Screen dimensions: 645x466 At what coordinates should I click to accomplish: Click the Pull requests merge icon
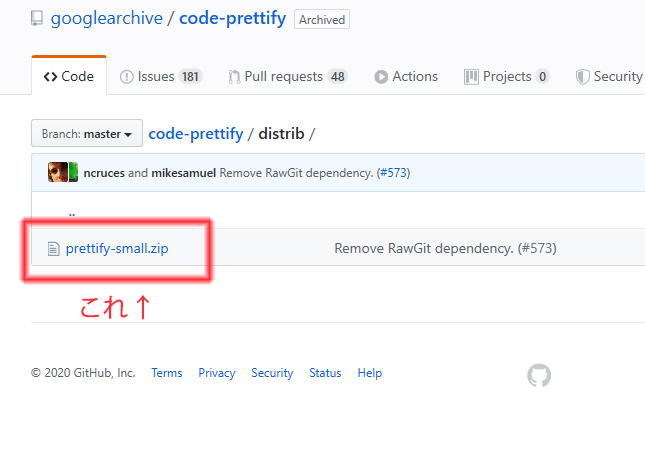pyautogui.click(x=234, y=77)
